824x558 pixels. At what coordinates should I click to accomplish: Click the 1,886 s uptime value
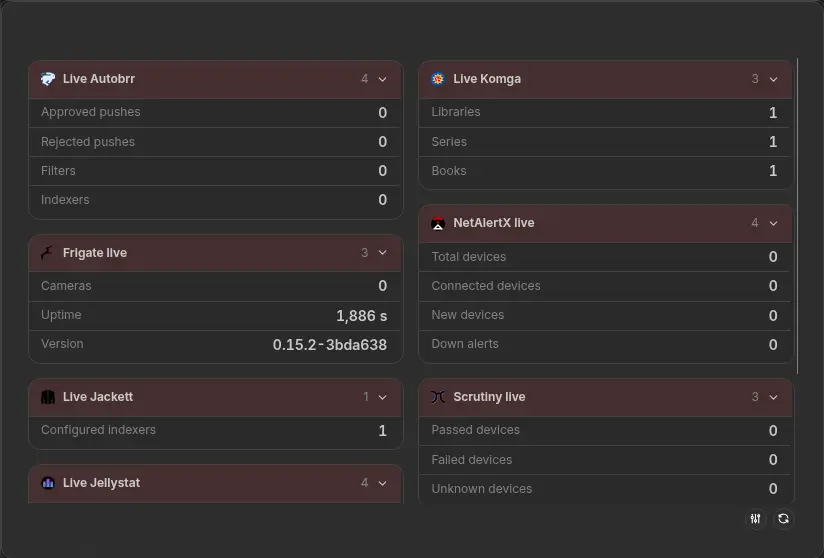(x=362, y=316)
